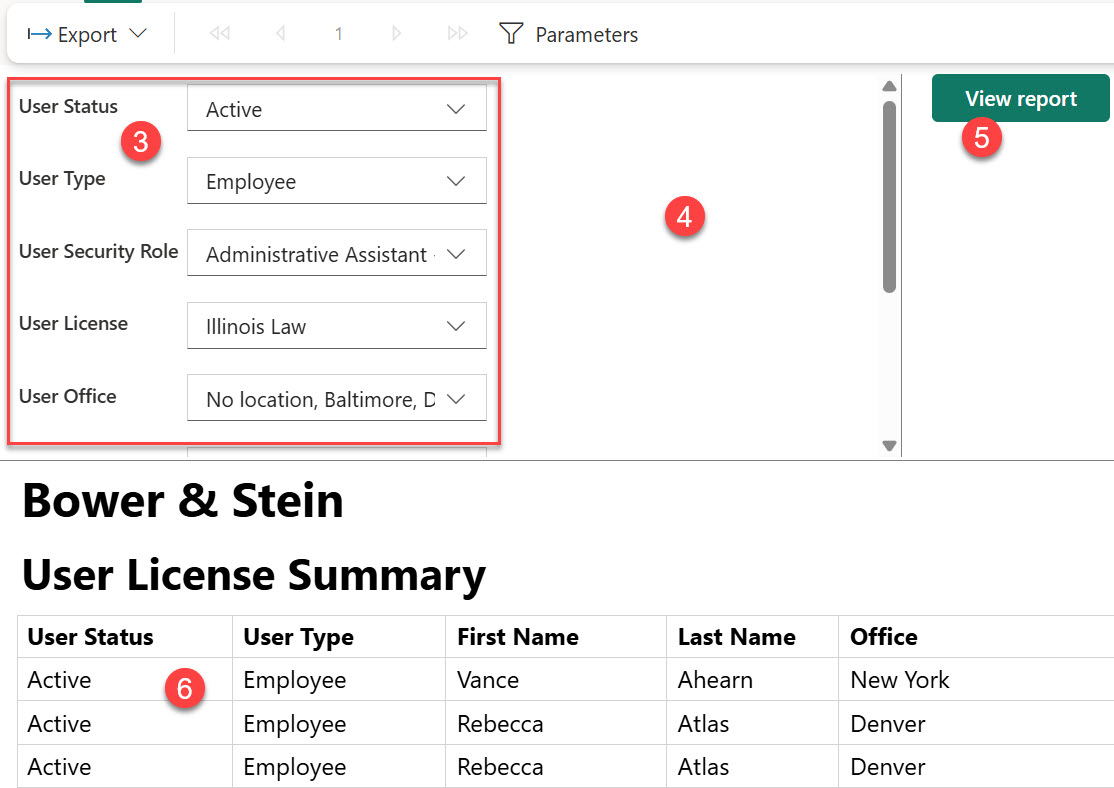Open the User Security Role dropdown

[337, 253]
